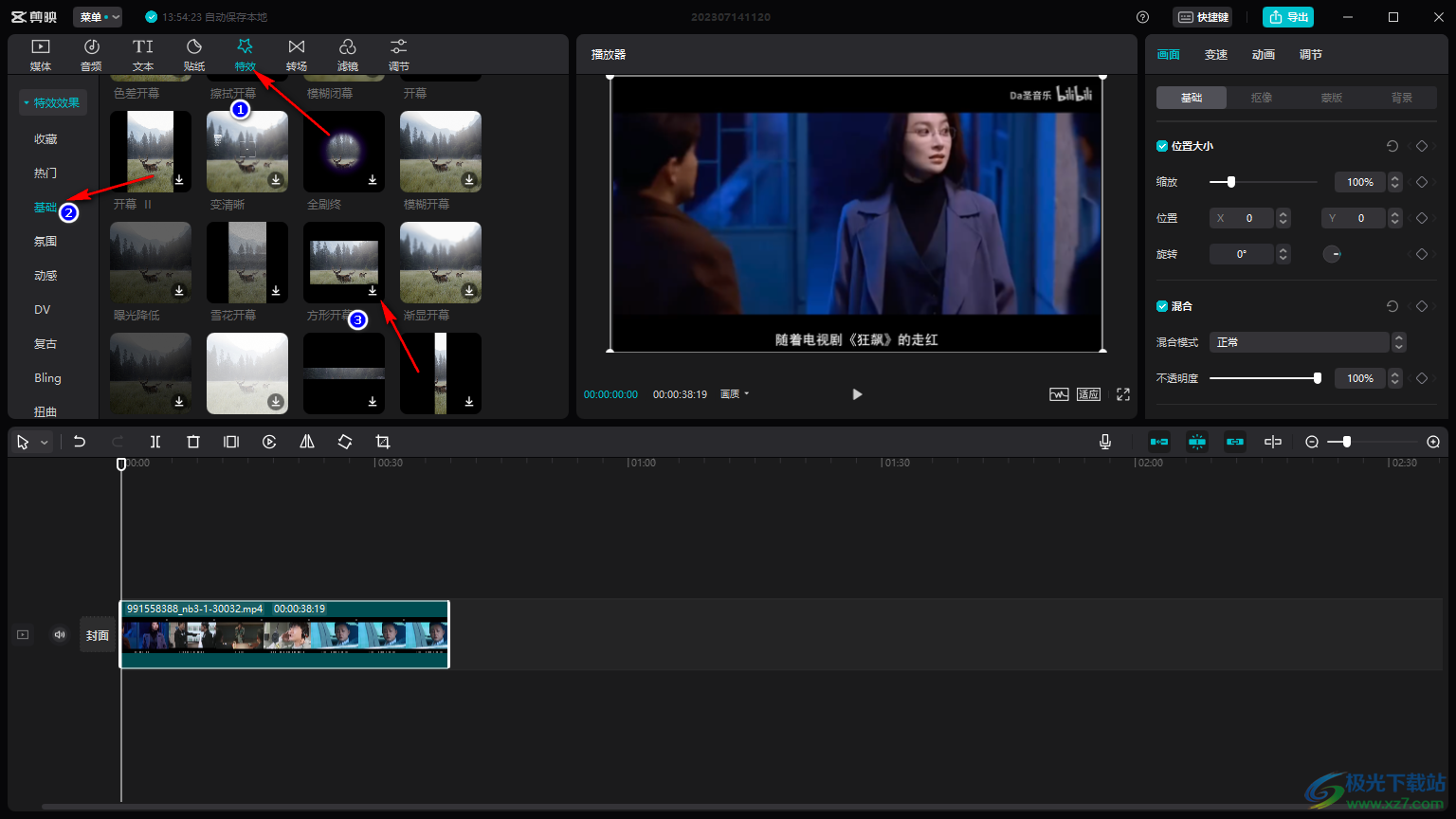Switch to the 动画 animation tab
Viewport: 1456px width, 819px height.
tap(1264, 55)
